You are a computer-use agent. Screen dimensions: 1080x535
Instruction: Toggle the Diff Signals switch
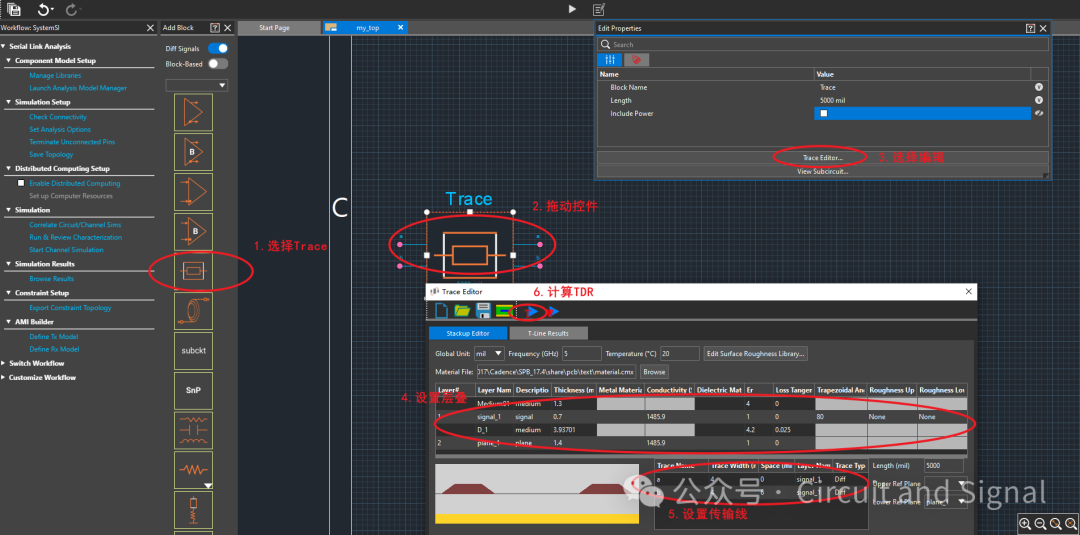coord(218,48)
